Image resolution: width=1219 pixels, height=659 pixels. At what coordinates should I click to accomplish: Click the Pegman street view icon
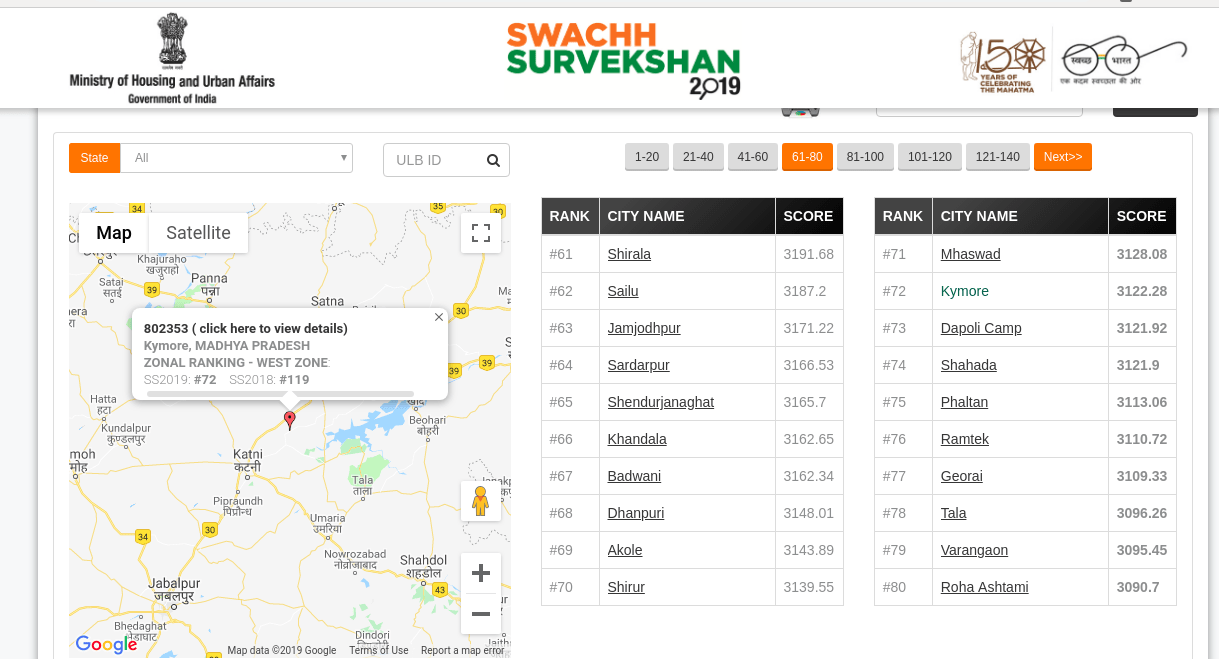[481, 501]
